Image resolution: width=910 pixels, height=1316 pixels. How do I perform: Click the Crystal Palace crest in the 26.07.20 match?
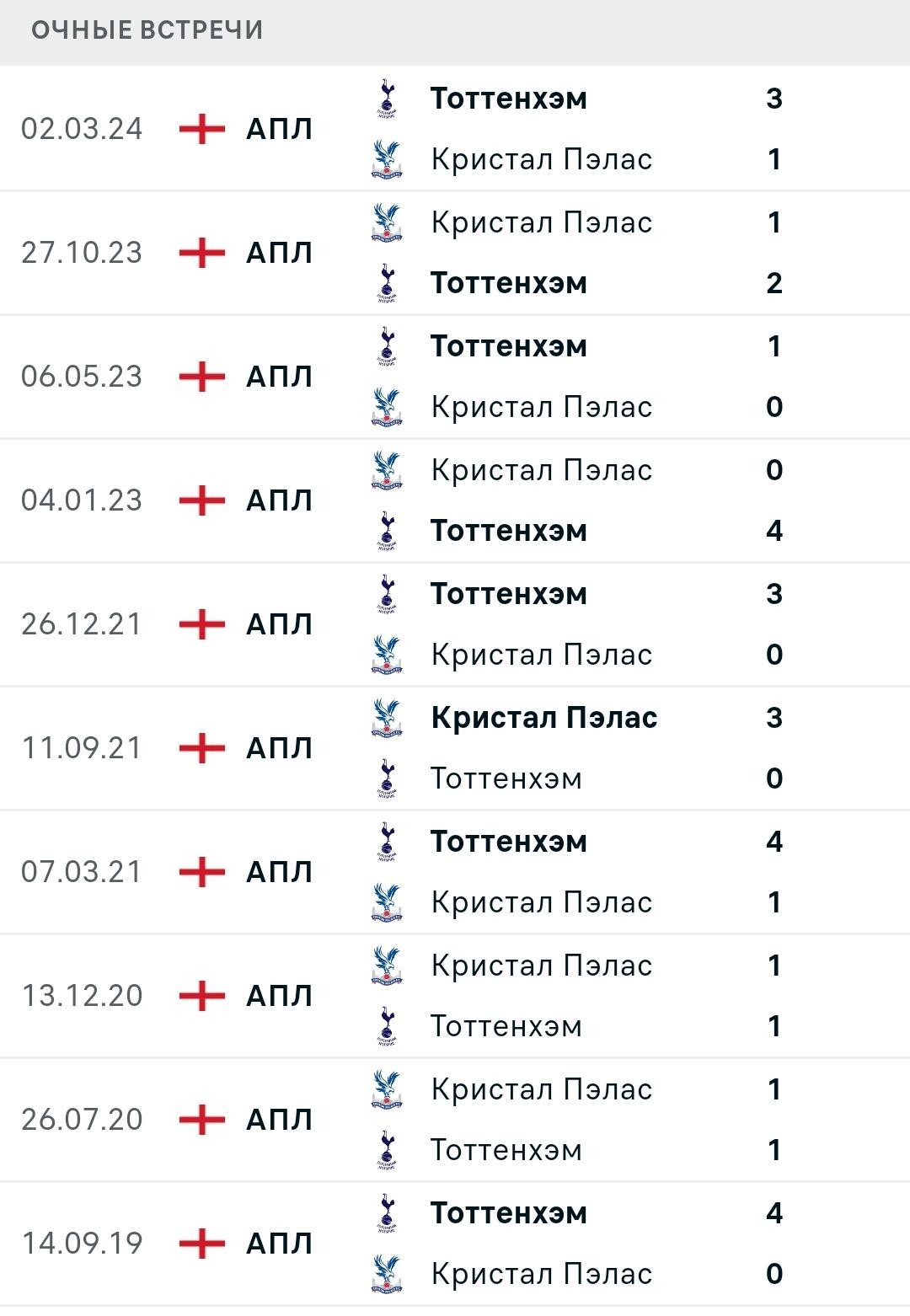pyautogui.click(x=387, y=1089)
